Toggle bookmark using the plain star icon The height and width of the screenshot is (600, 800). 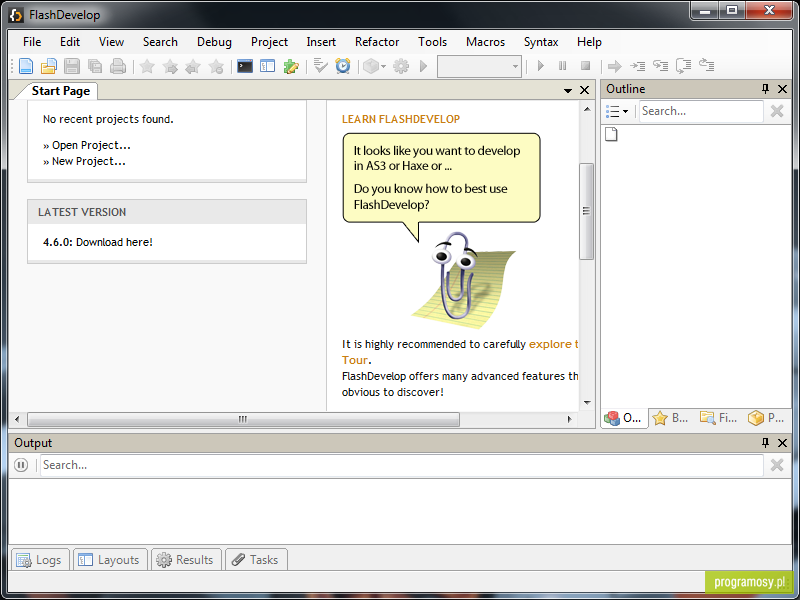[x=147, y=66]
